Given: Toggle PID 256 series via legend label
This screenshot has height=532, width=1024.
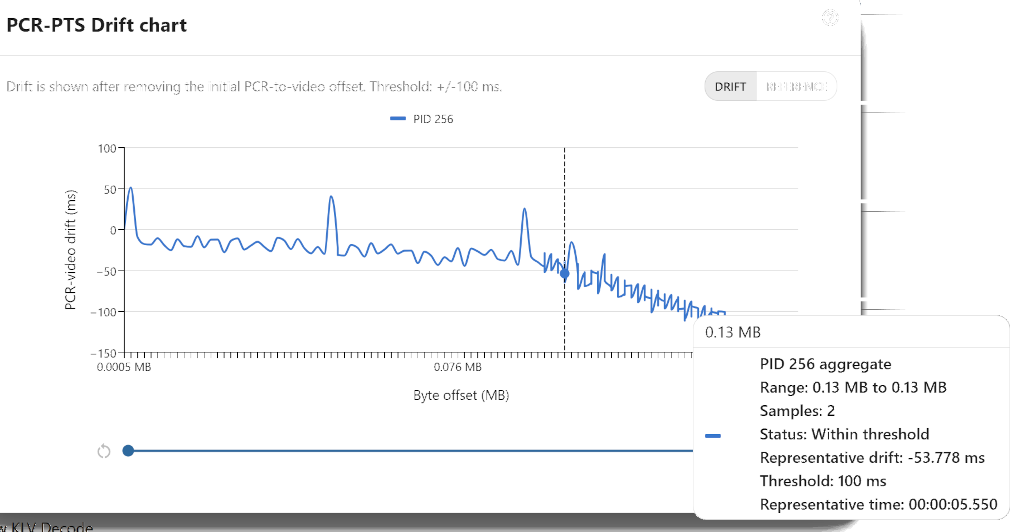Looking at the screenshot, I should [433, 119].
